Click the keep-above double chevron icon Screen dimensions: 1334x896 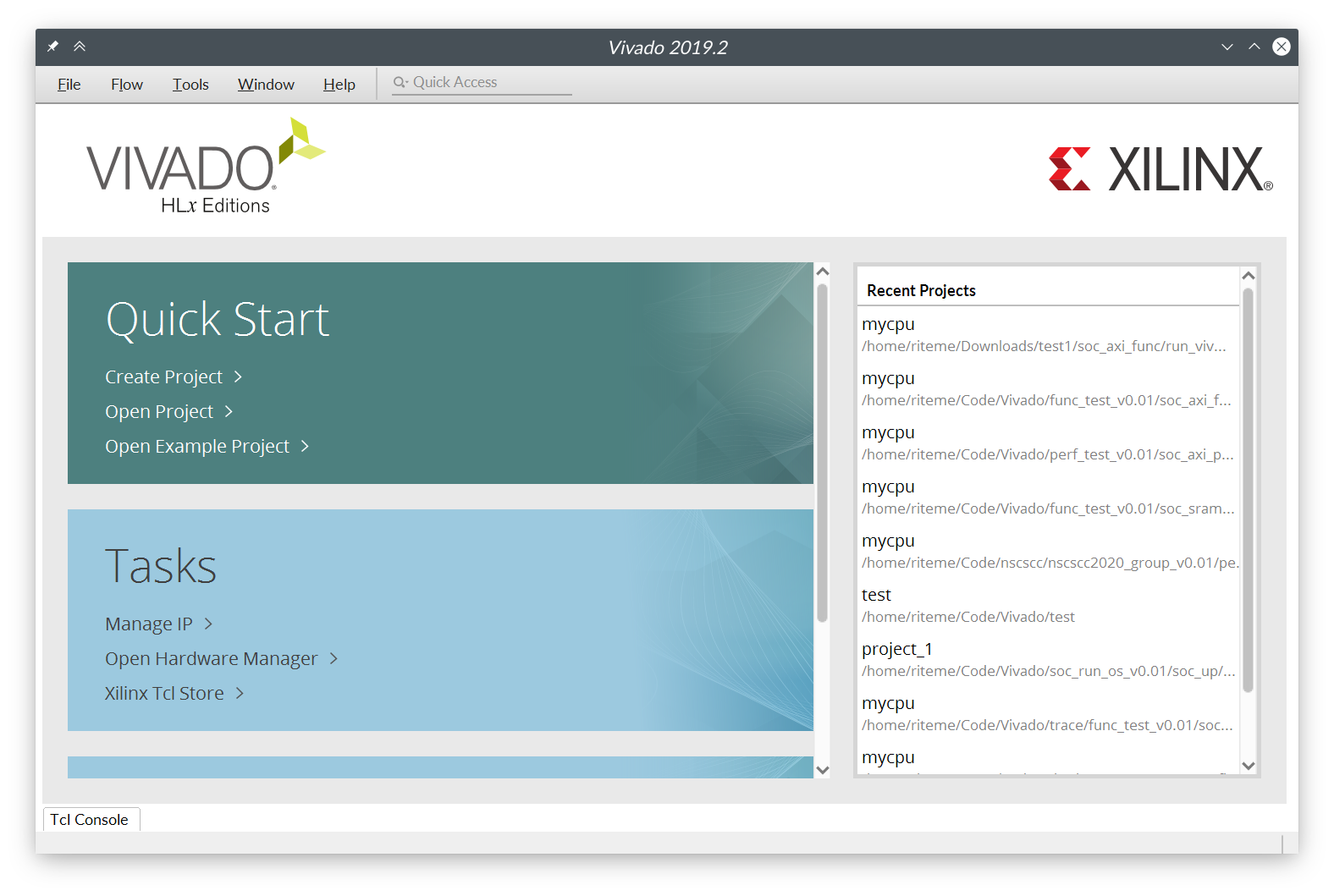(x=80, y=47)
